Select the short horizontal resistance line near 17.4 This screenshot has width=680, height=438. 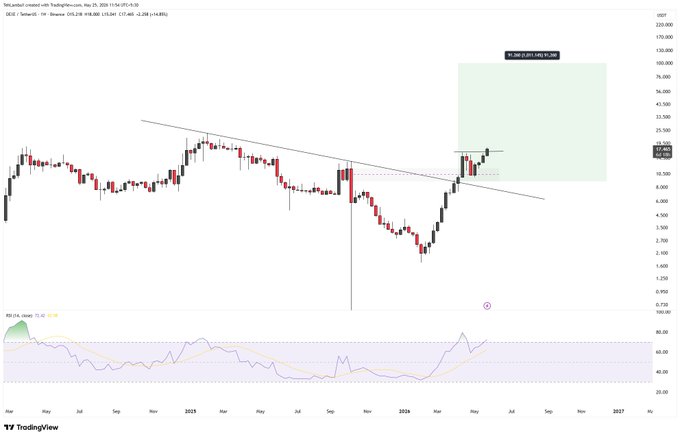click(x=479, y=151)
